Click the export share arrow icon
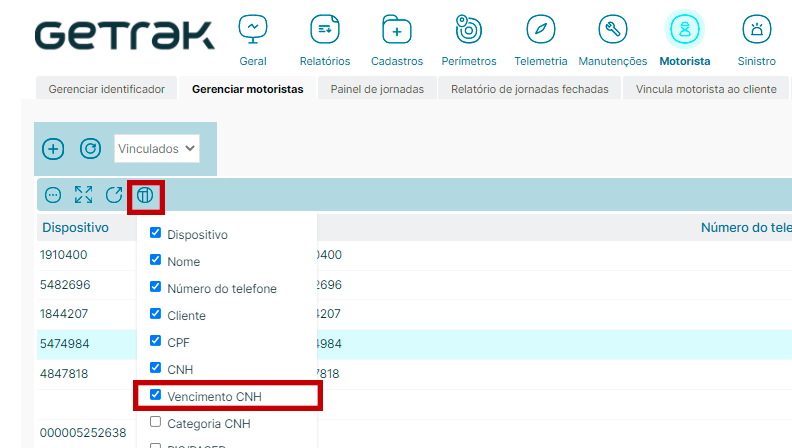Screen dimensions: 792x448 click(x=114, y=195)
